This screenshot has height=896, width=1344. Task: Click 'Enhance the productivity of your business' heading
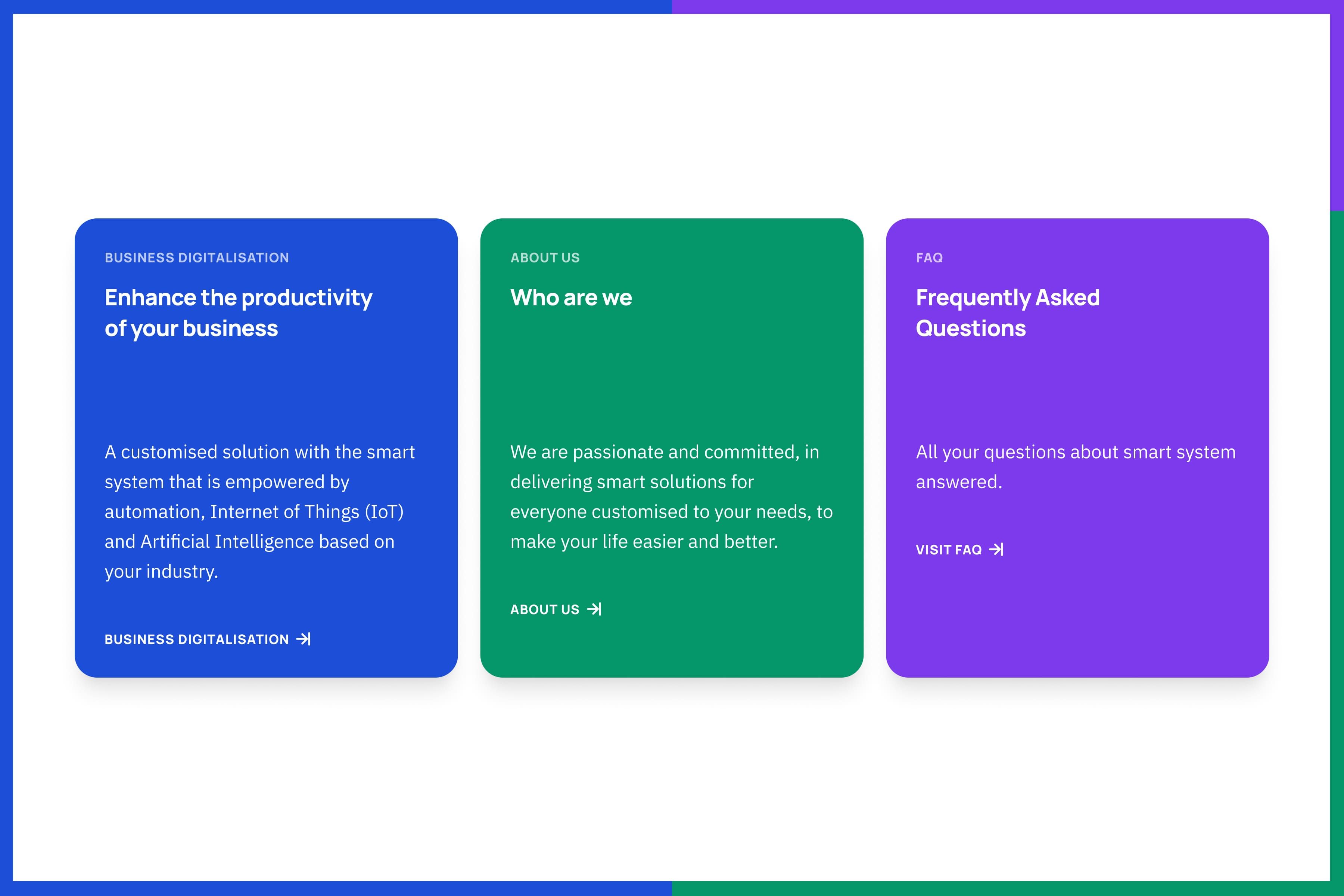[238, 312]
